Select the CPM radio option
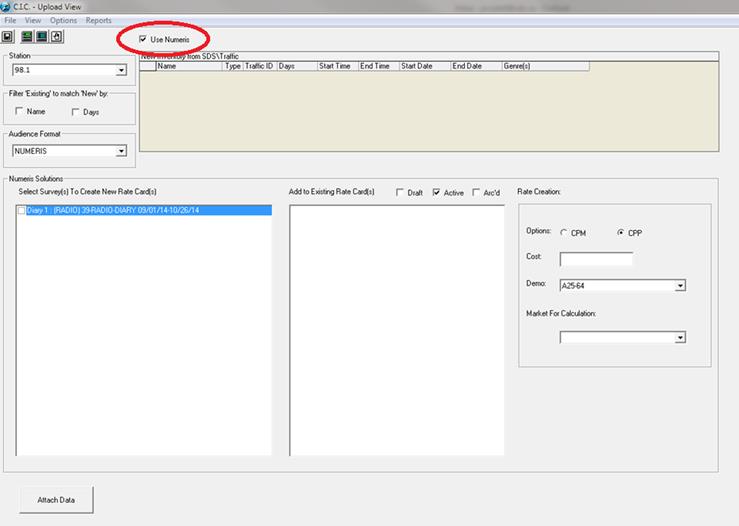739x526 pixels. tap(564, 232)
